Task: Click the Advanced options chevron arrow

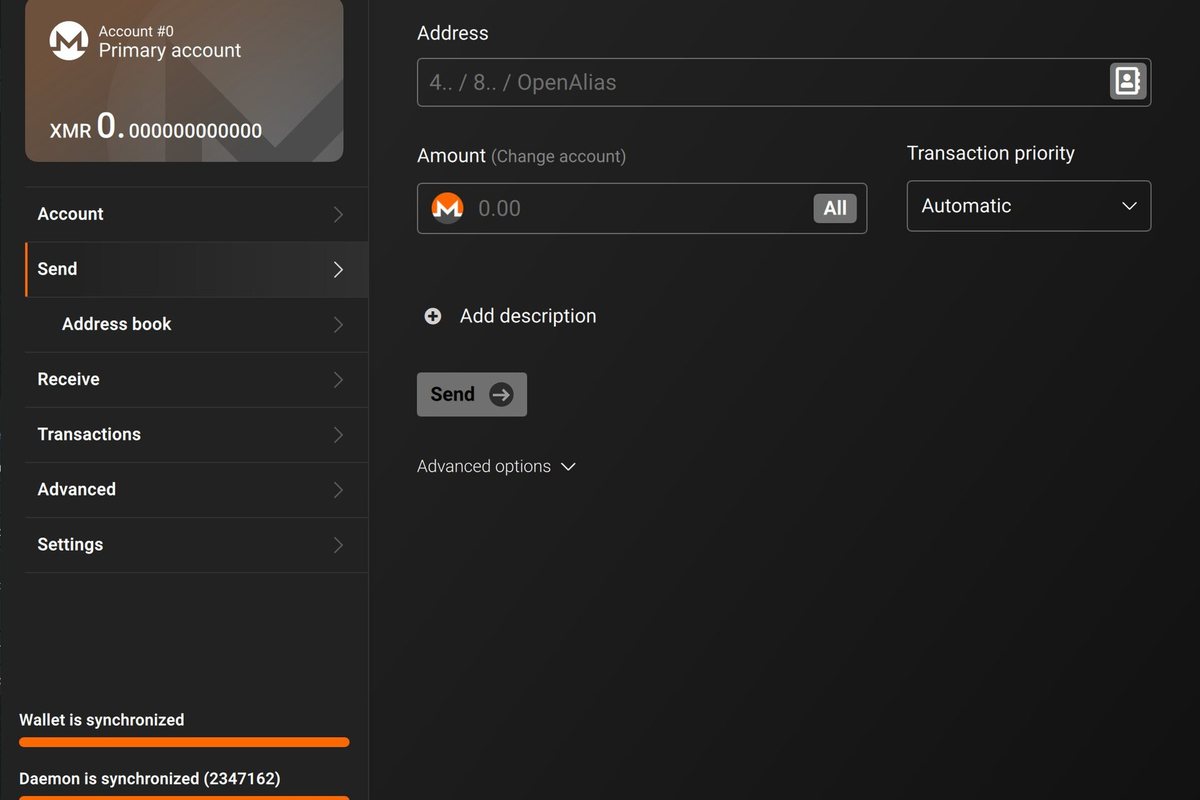Action: 568,467
